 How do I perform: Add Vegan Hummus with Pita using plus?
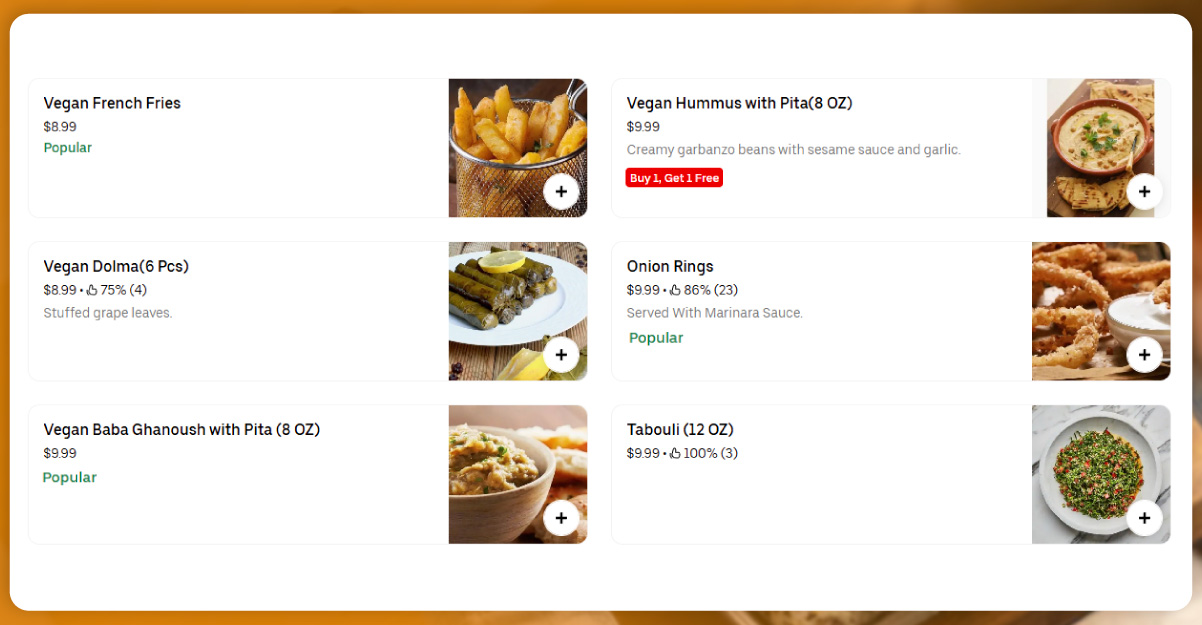click(1144, 191)
